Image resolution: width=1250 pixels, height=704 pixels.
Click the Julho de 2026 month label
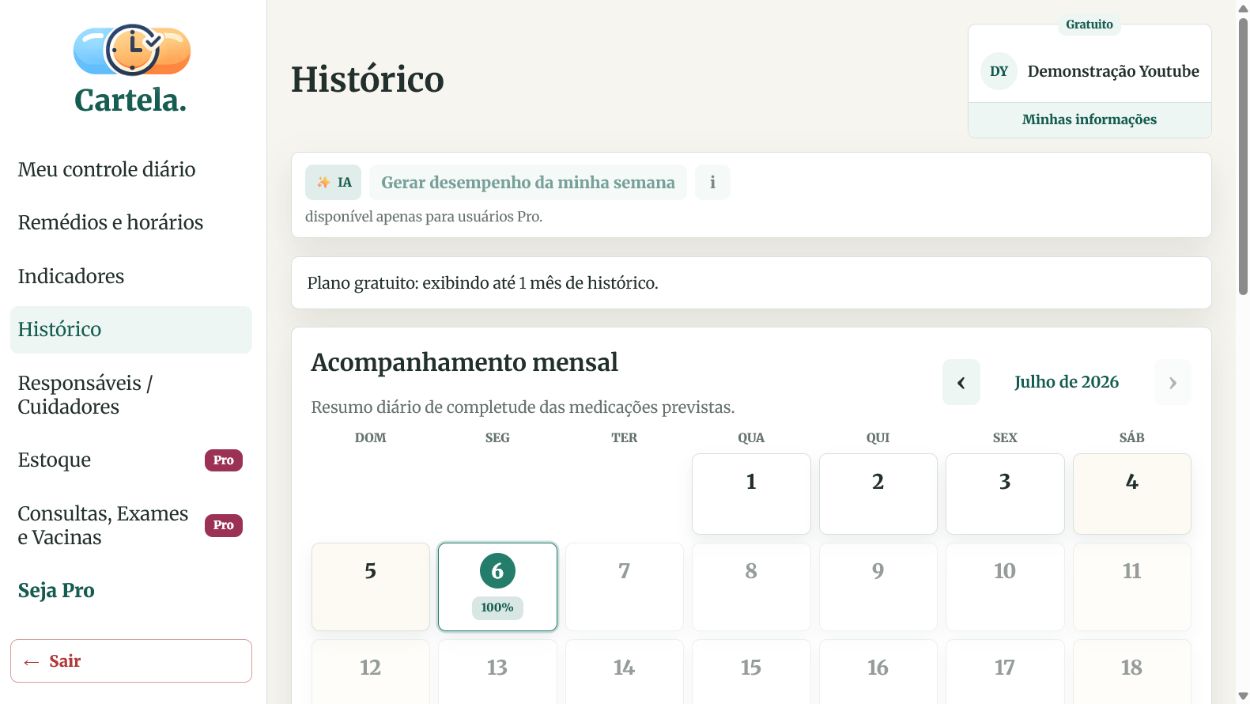tap(1066, 382)
